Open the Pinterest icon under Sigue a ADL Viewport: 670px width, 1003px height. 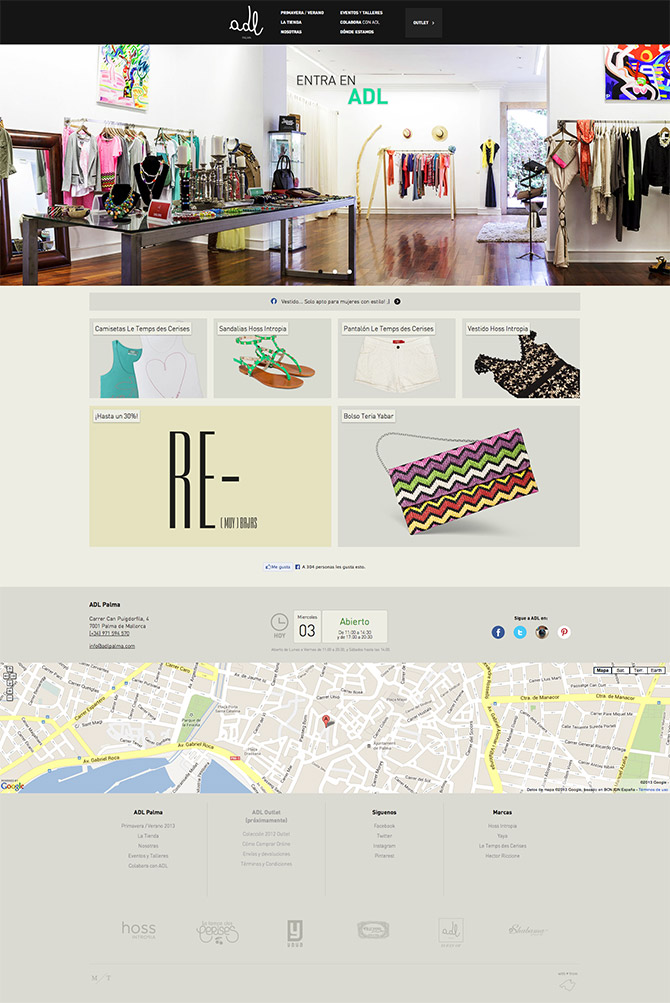pyautogui.click(x=564, y=632)
